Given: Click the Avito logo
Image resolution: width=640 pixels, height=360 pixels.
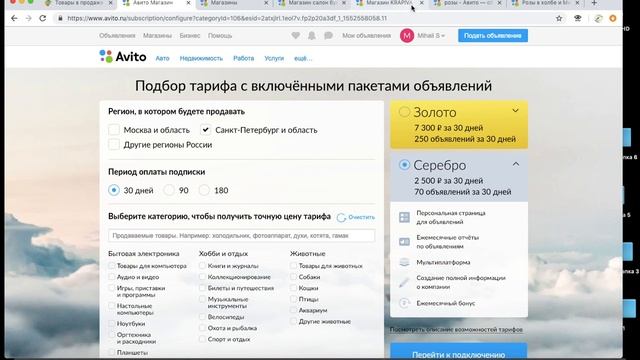Looking at the screenshot, I should (x=123, y=56).
